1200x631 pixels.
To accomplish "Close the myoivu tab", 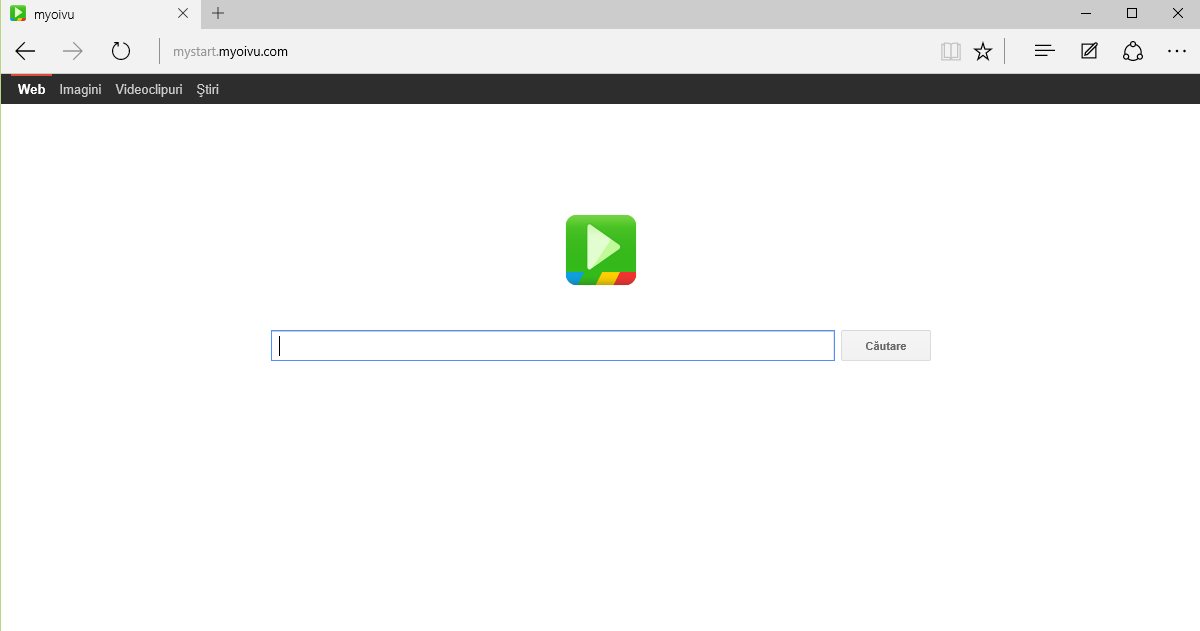I will (x=183, y=13).
